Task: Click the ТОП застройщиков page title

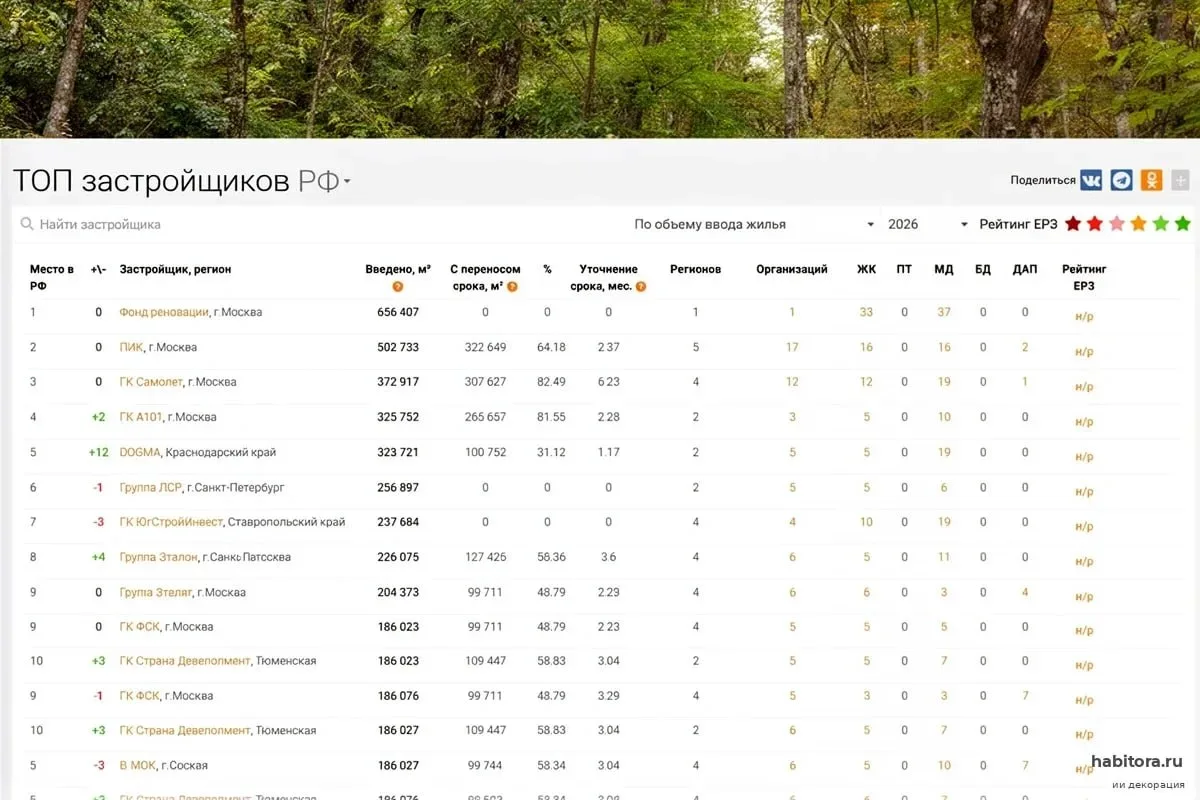Action: (152, 182)
